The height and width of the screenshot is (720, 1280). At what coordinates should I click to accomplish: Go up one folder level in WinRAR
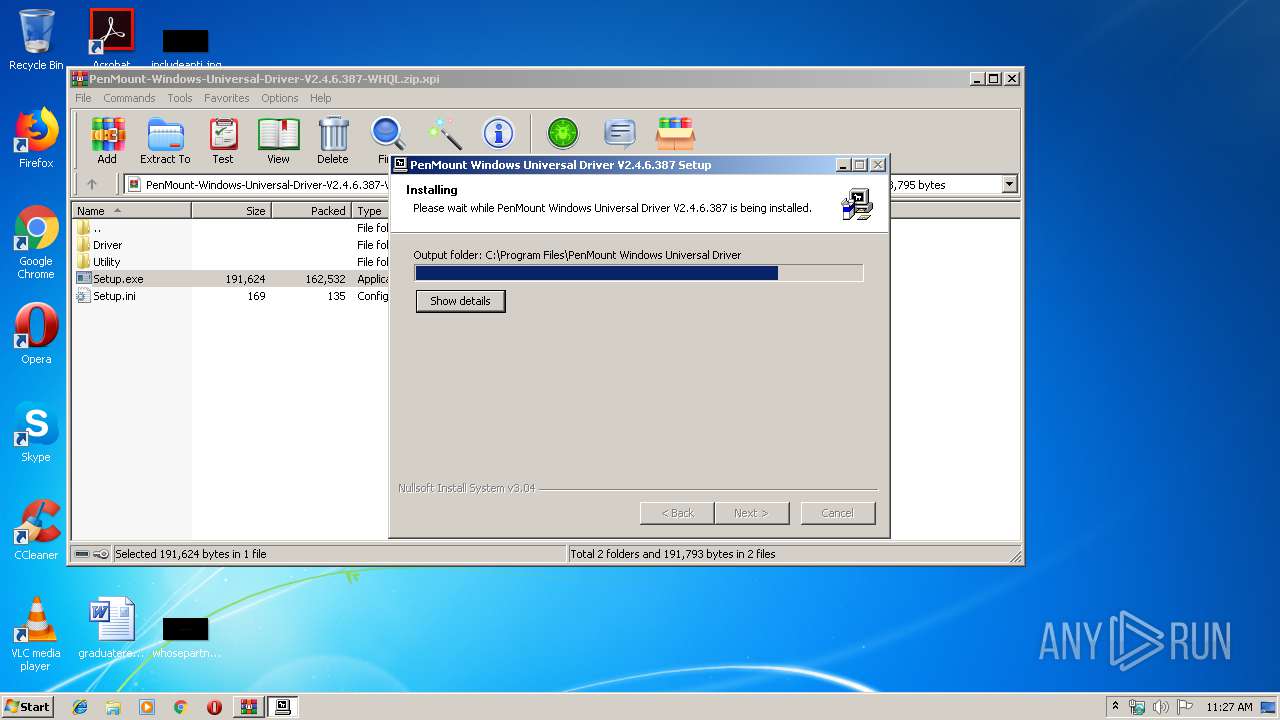coord(92,184)
